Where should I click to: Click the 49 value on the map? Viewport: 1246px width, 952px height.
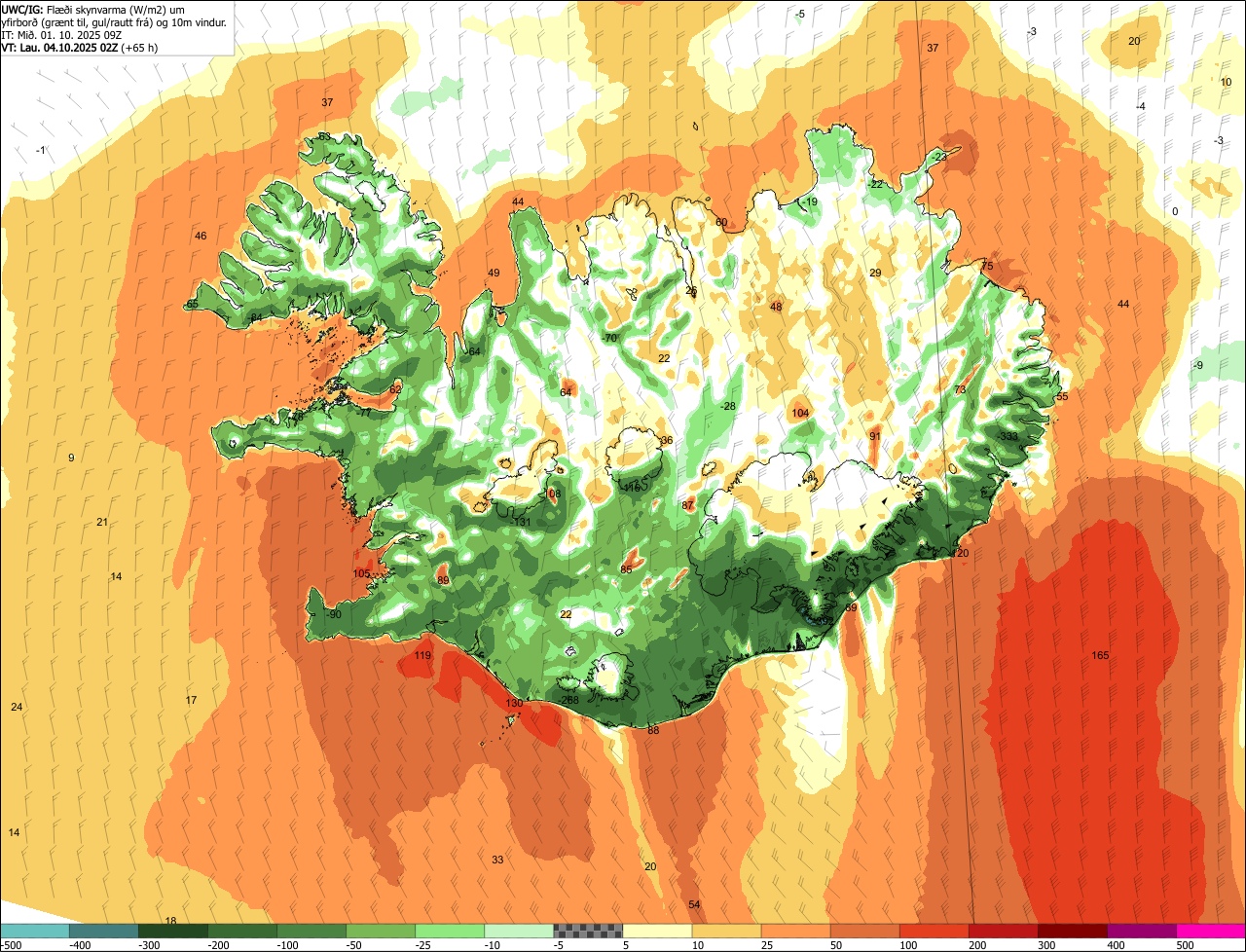(x=494, y=273)
